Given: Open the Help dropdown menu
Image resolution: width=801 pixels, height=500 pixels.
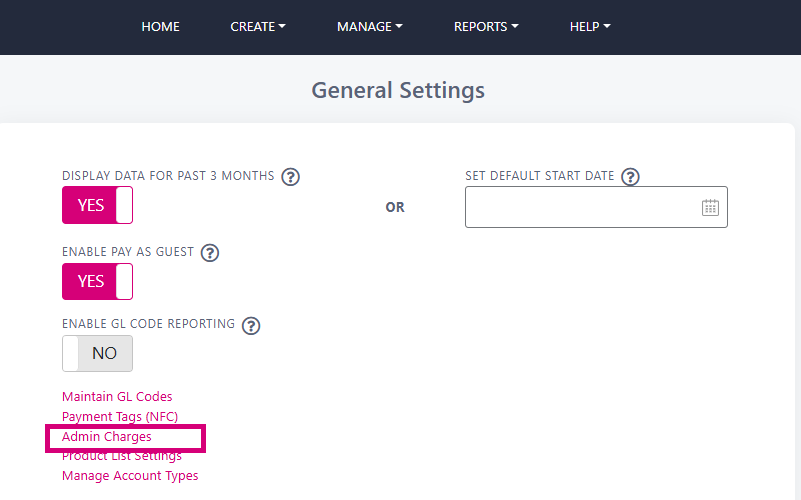Looking at the screenshot, I should point(590,27).
